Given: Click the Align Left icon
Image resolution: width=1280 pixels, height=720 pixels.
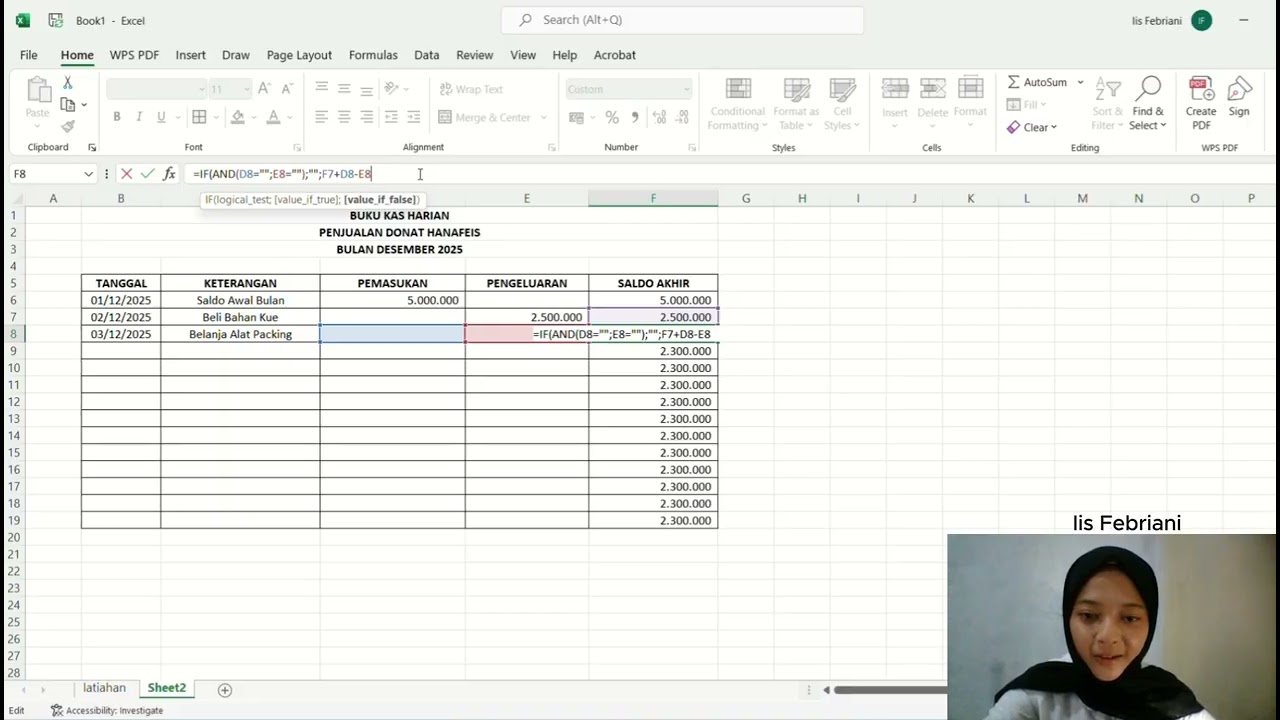Looking at the screenshot, I should pyautogui.click(x=321, y=117).
